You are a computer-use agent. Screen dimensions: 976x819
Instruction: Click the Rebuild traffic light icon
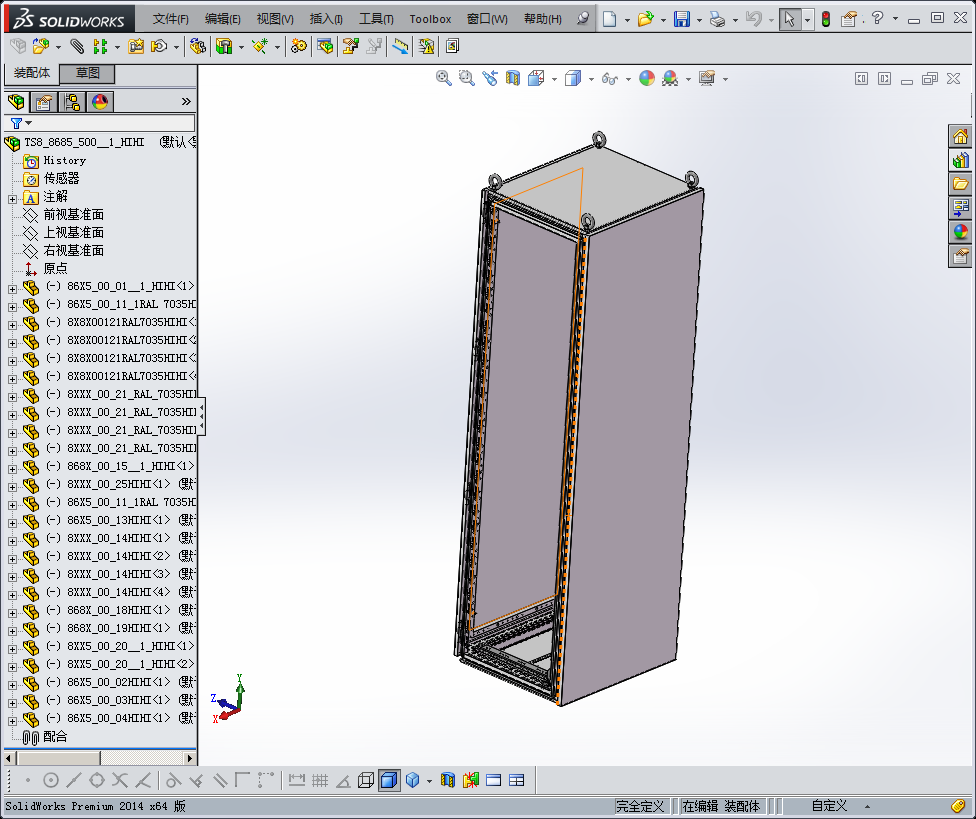pyautogui.click(x=825, y=19)
